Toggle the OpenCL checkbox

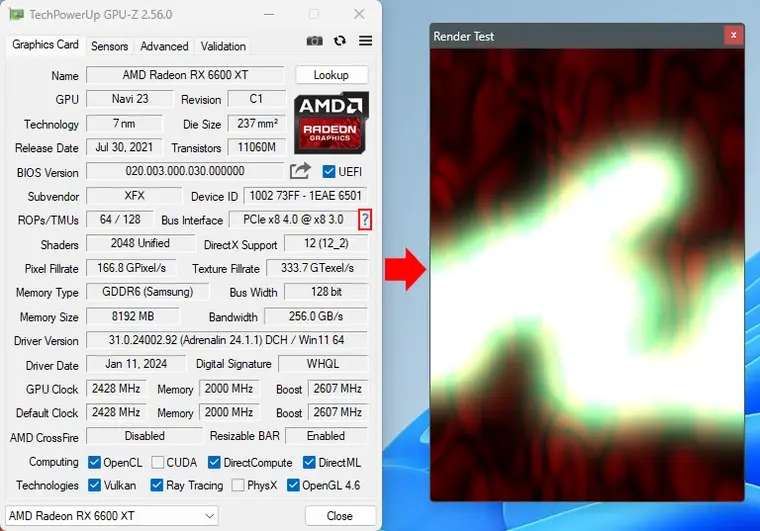coord(95,462)
